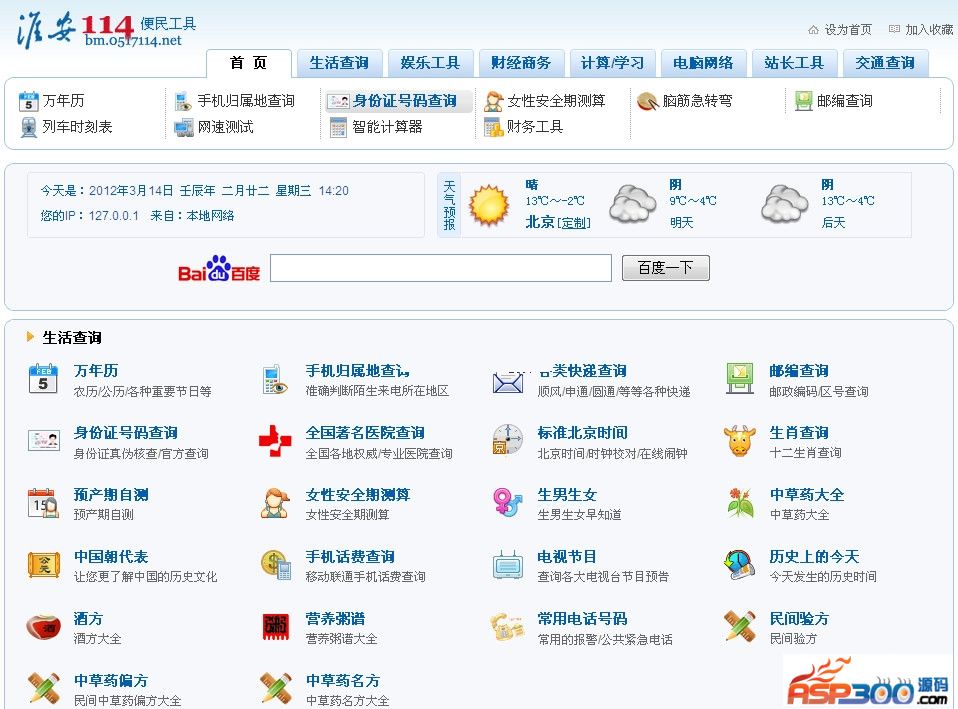Open the 生活查询 tab
Viewport: 958px width, 709px height.
(x=339, y=63)
